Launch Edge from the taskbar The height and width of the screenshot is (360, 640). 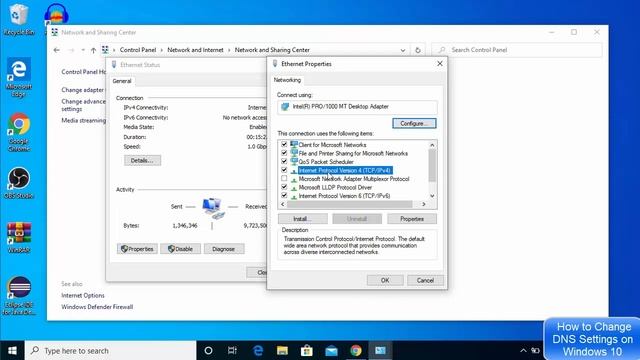[x=258, y=351]
